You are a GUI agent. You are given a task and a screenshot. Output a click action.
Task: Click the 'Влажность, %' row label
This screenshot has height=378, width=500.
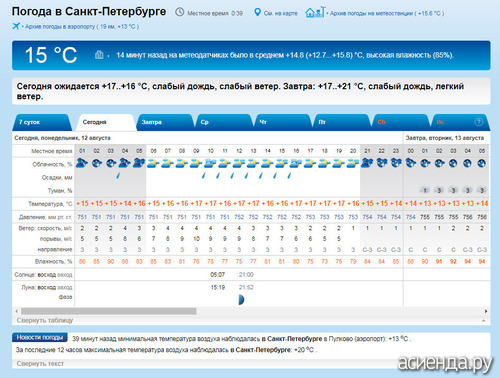pyautogui.click(x=53, y=262)
